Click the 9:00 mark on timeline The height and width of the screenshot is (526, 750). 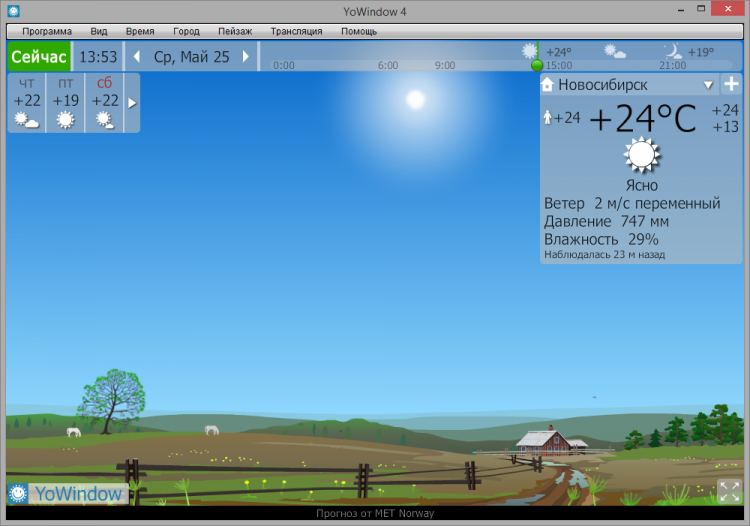445,66
